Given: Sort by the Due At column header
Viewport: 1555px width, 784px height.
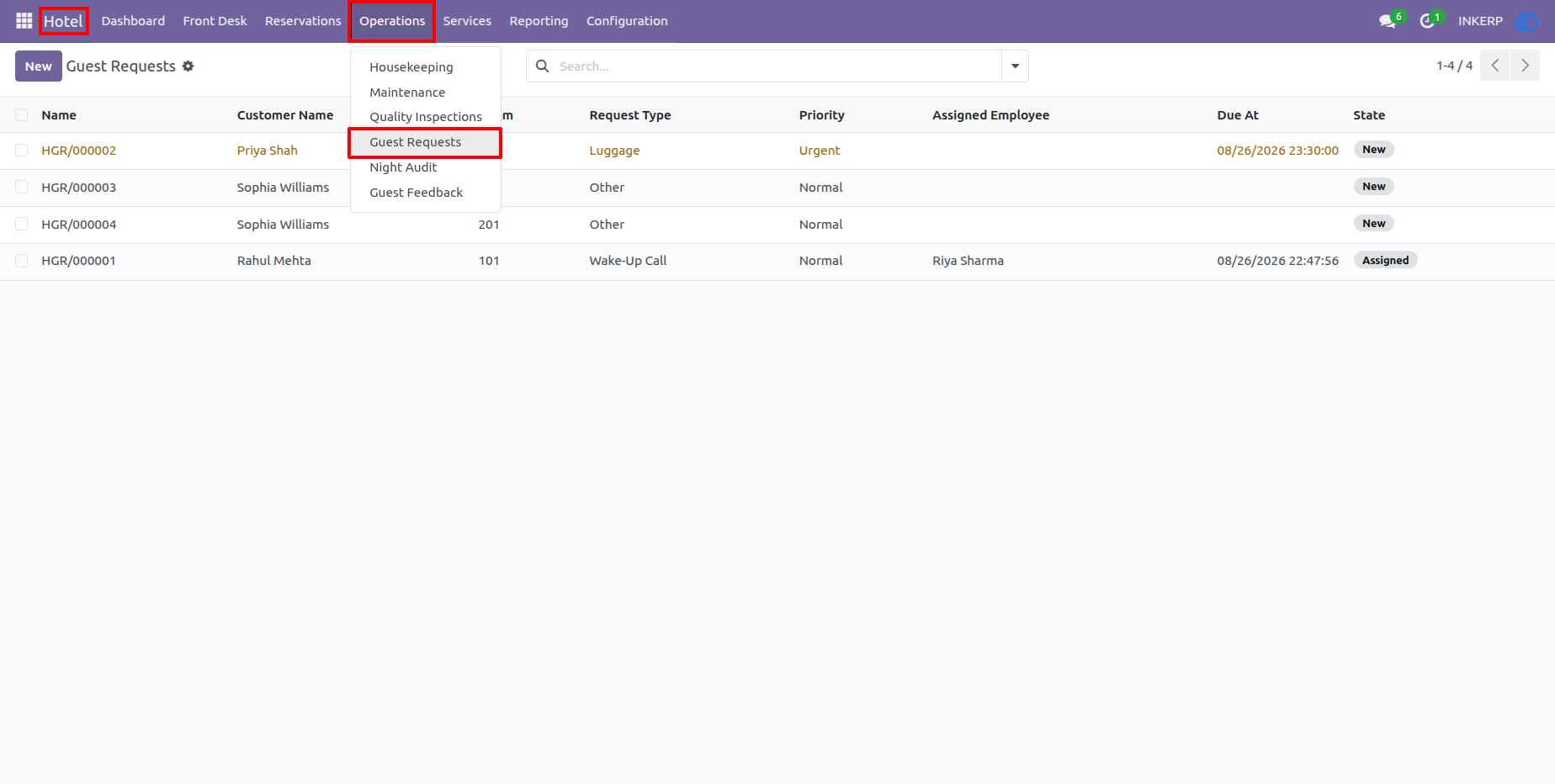Looking at the screenshot, I should pyautogui.click(x=1238, y=115).
